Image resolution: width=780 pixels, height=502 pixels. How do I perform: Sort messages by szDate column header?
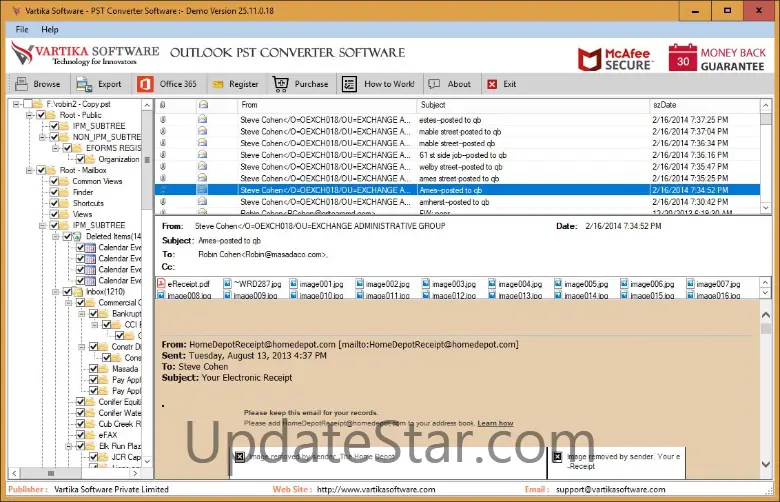(x=705, y=105)
